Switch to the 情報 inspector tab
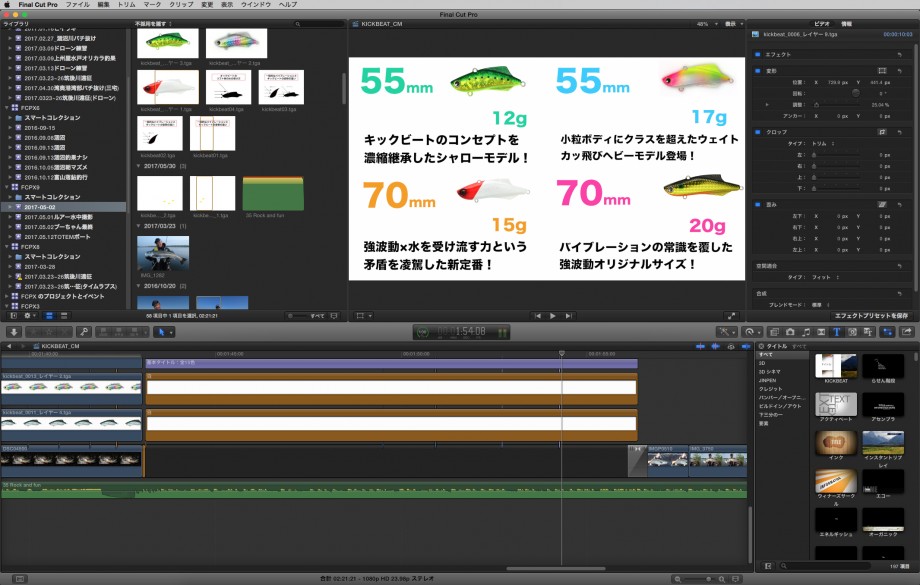Viewport: 920px width, 585px height. tap(847, 24)
